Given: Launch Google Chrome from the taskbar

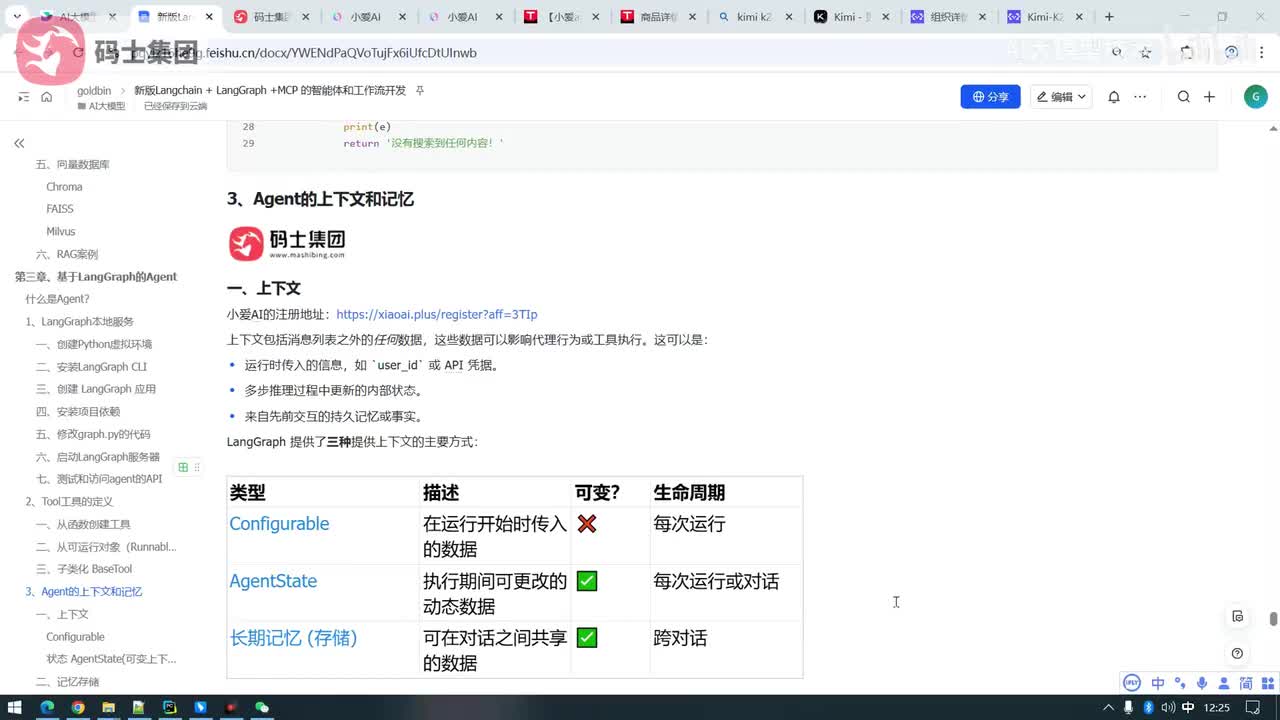Looking at the screenshot, I should (x=78, y=708).
